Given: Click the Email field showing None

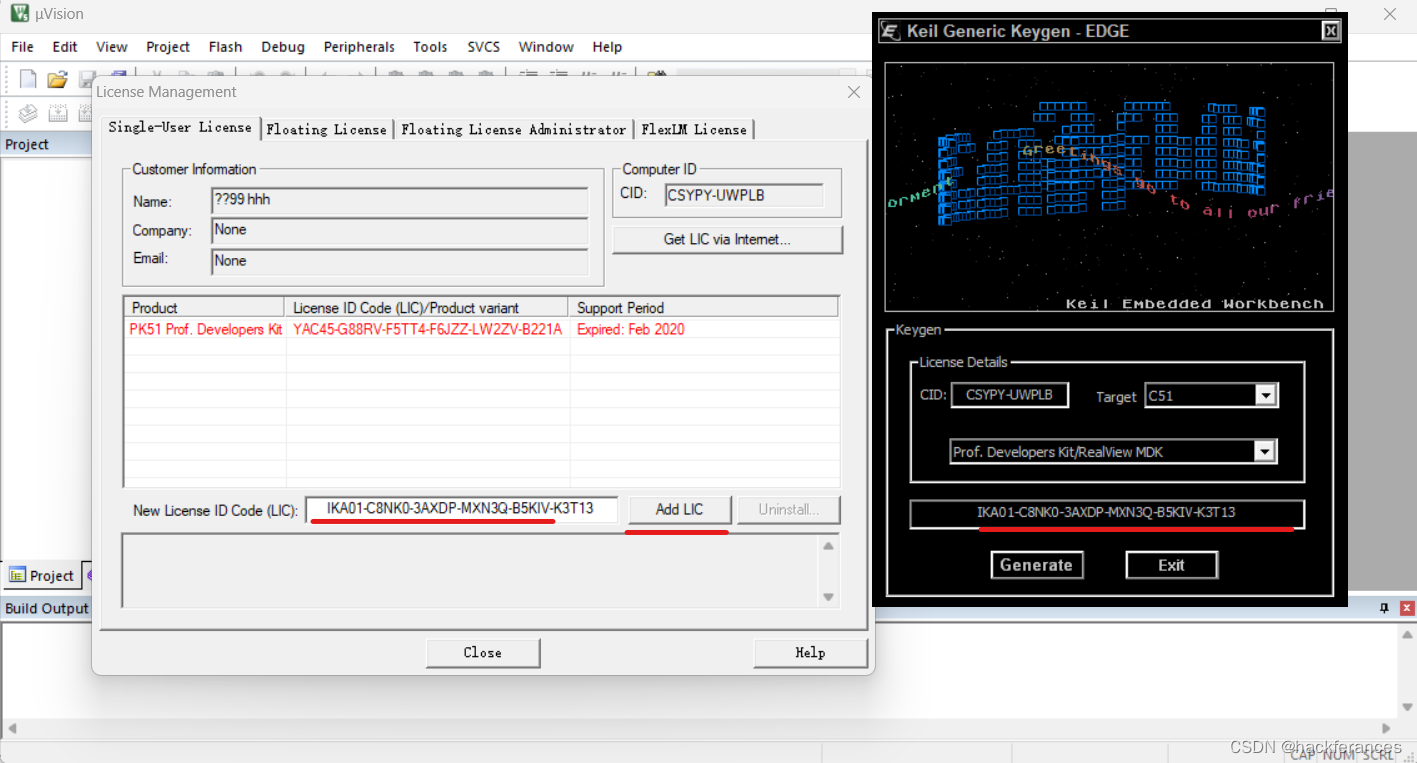Looking at the screenshot, I should point(400,261).
